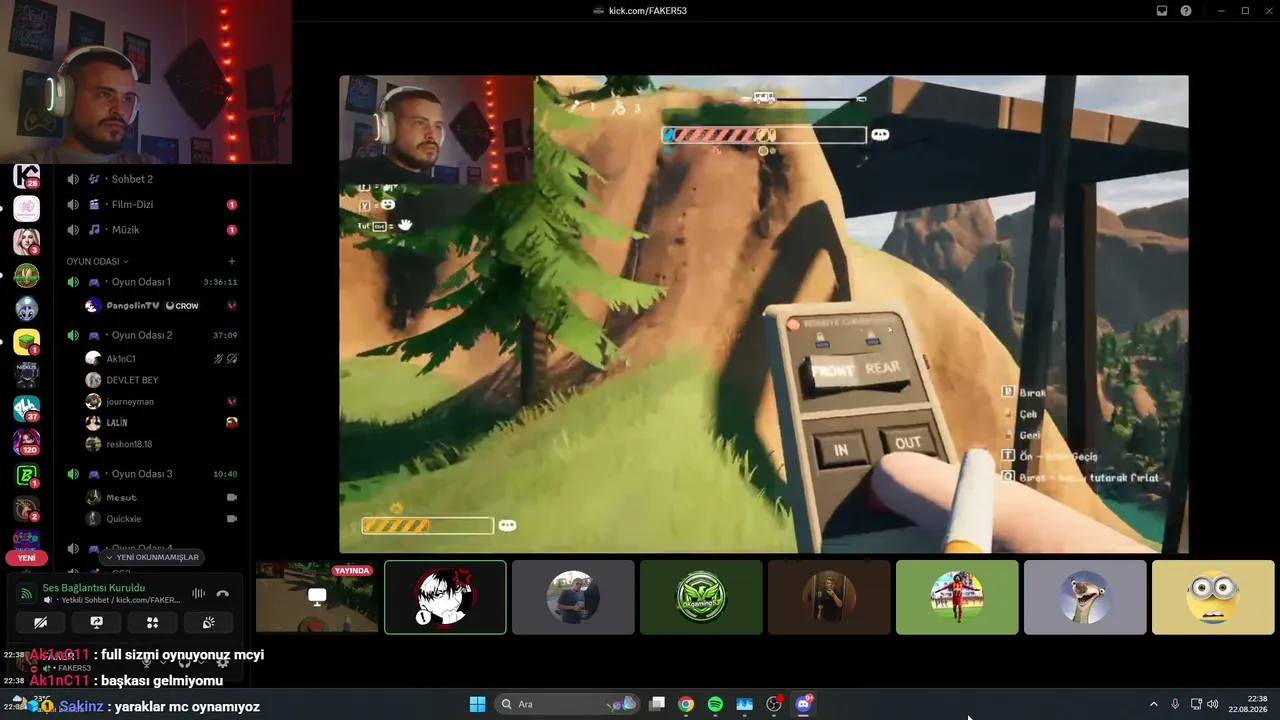Open the Nexus server icon
Image resolution: width=1280 pixels, height=720 pixels.
tap(26, 375)
